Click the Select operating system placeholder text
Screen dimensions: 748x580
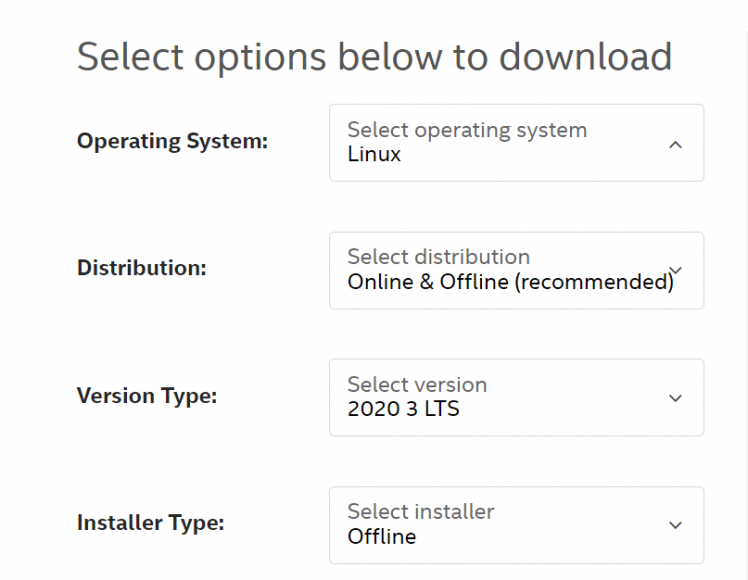pos(466,130)
